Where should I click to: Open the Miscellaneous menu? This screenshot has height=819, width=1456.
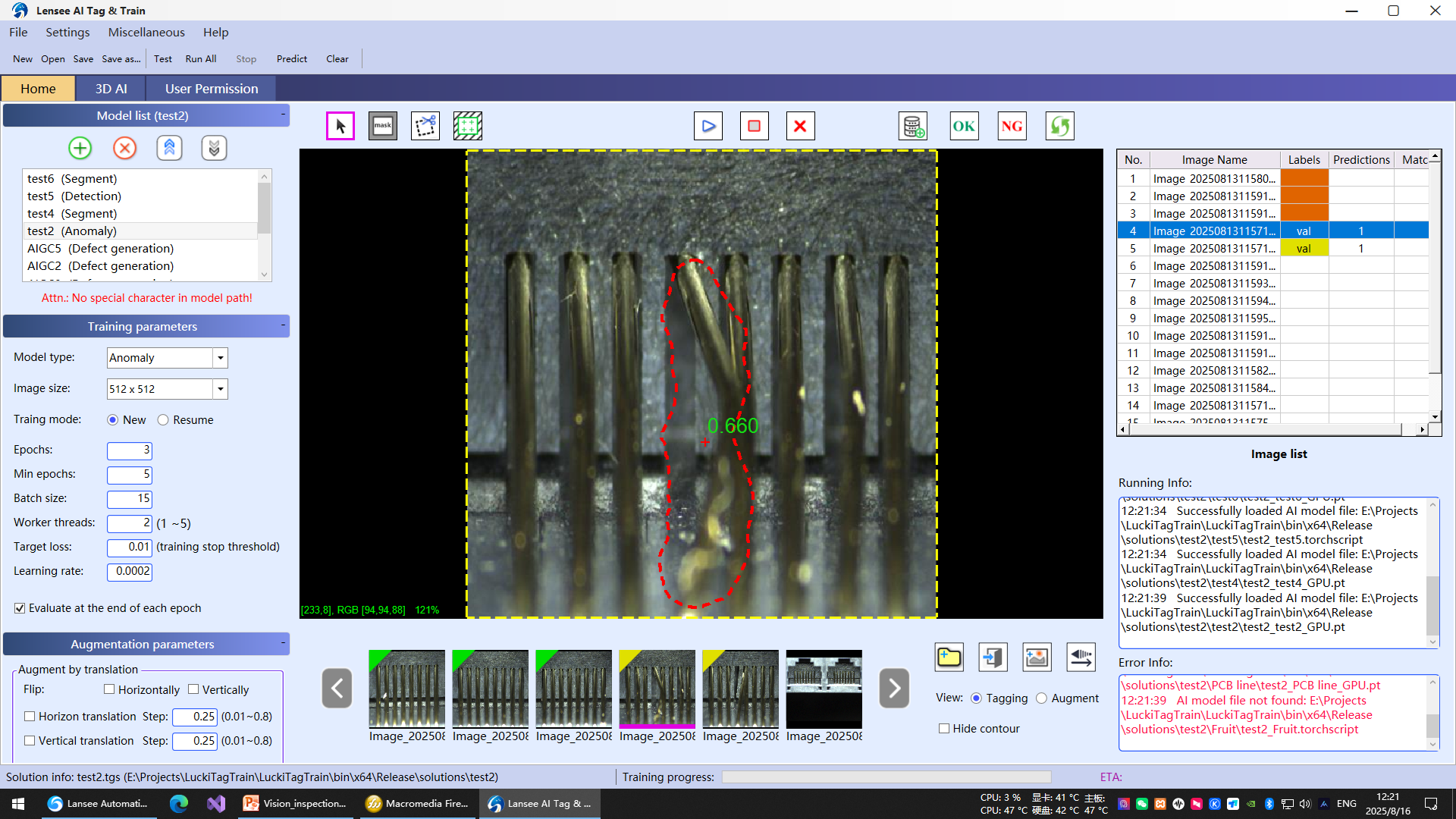[146, 32]
